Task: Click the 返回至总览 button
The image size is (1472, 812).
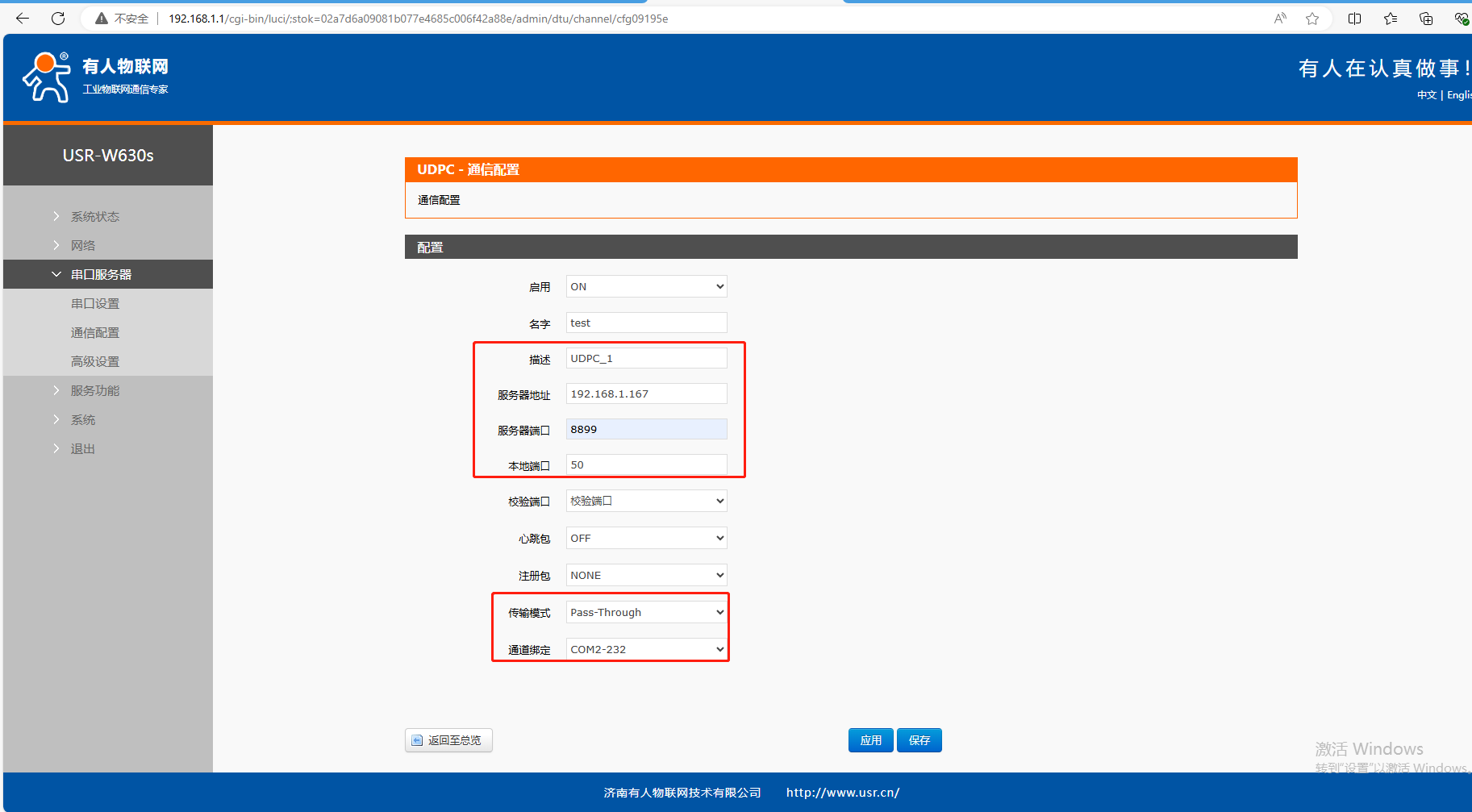Action: 448,740
